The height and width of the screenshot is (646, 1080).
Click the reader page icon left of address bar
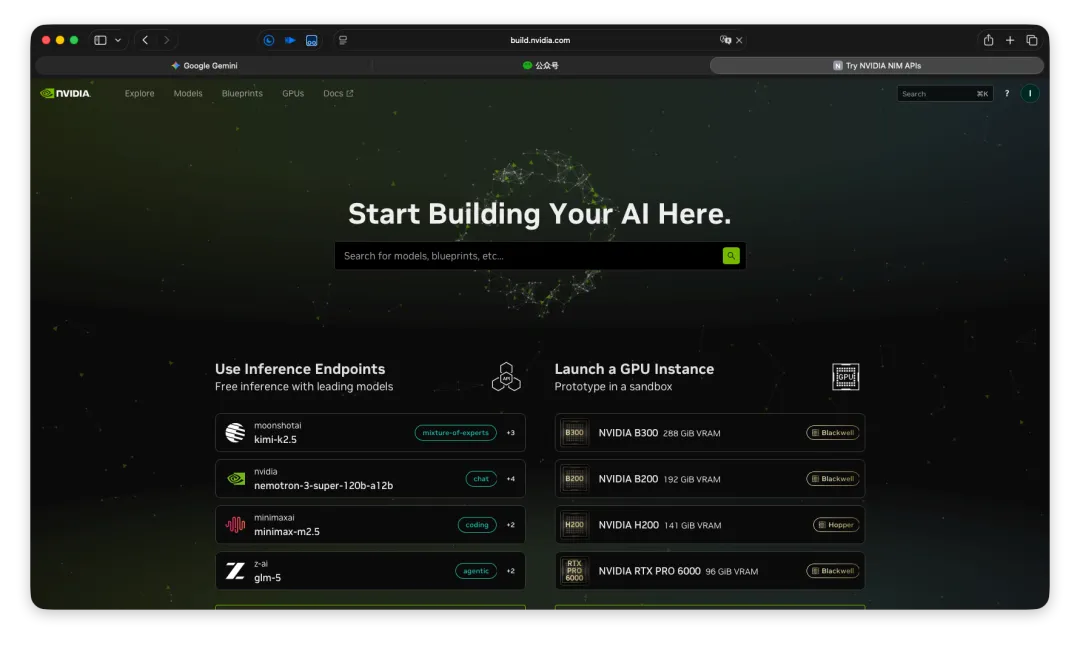click(343, 40)
